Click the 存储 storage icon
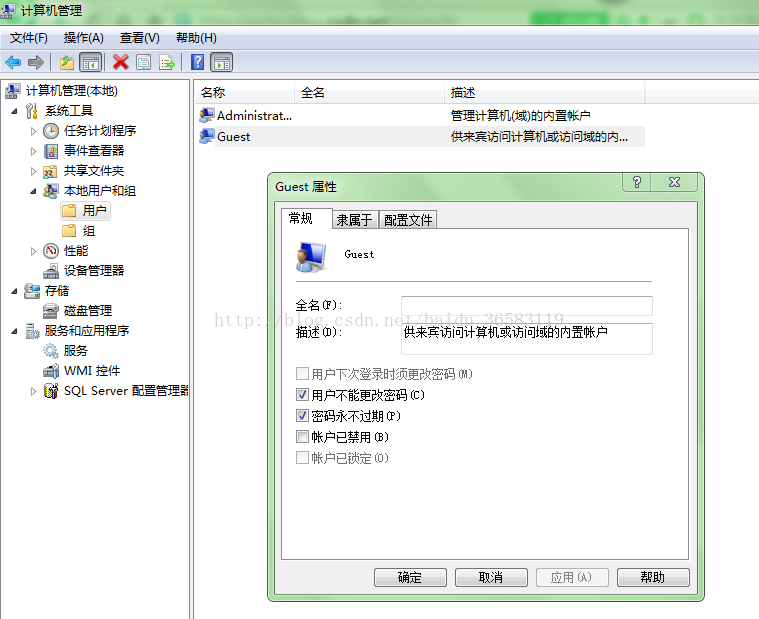The height and width of the screenshot is (619, 759). tap(32, 291)
